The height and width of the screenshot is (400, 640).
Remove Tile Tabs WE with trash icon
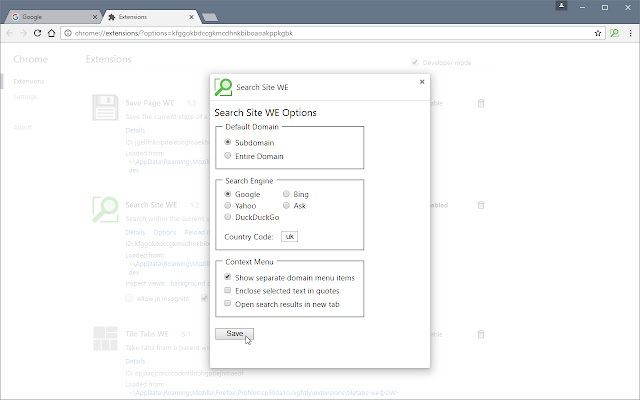(481, 334)
